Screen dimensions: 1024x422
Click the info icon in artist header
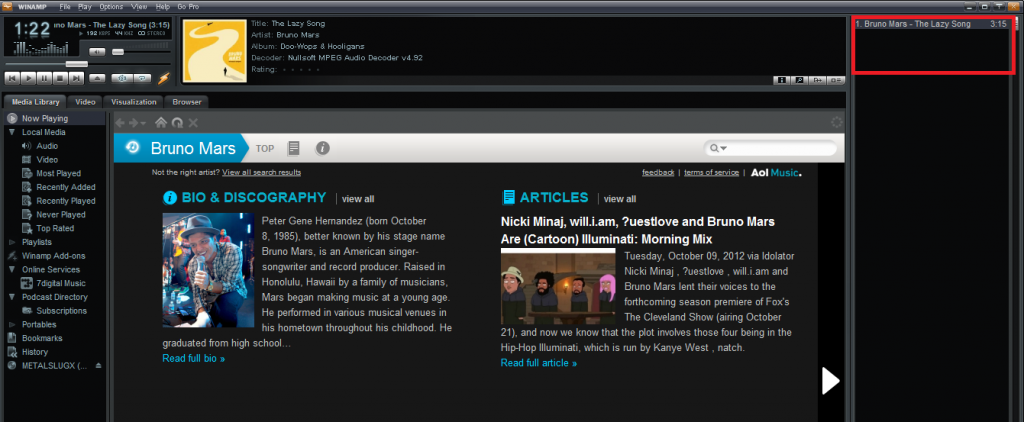click(x=323, y=148)
